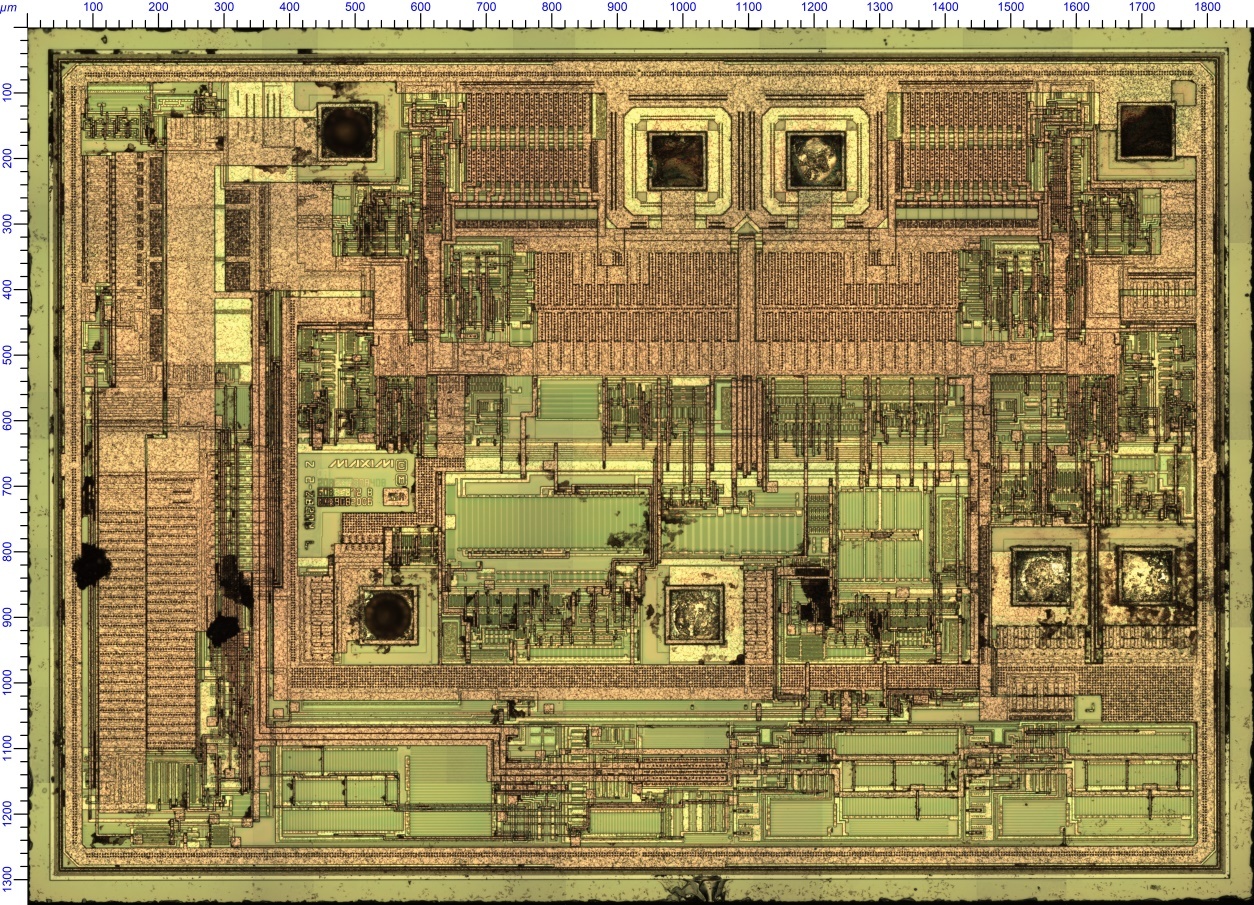The image size is (1254, 905).
Task: Select the ruler label 1700
Action: [1143, 7]
